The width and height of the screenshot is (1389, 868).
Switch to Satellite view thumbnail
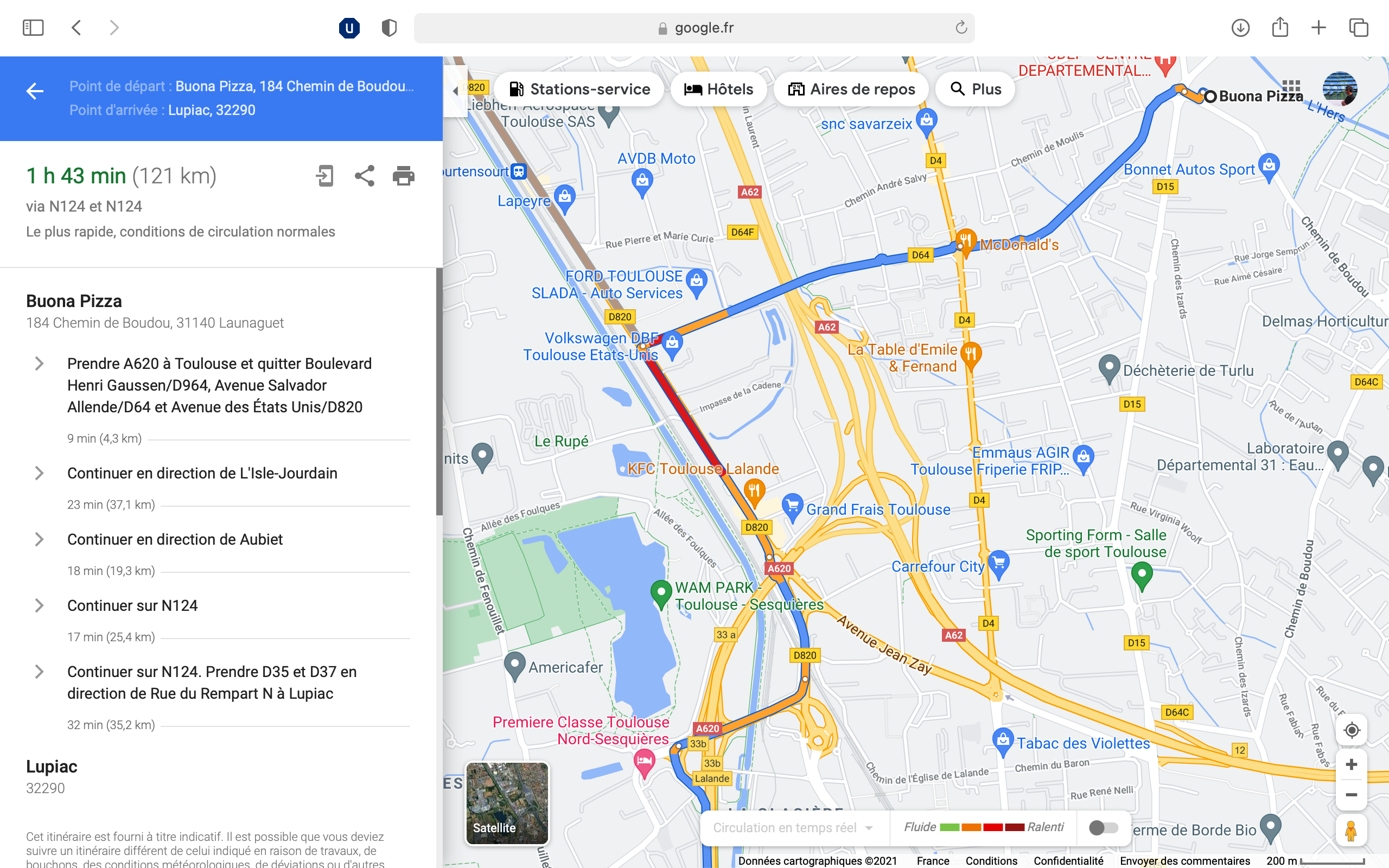pos(507,803)
